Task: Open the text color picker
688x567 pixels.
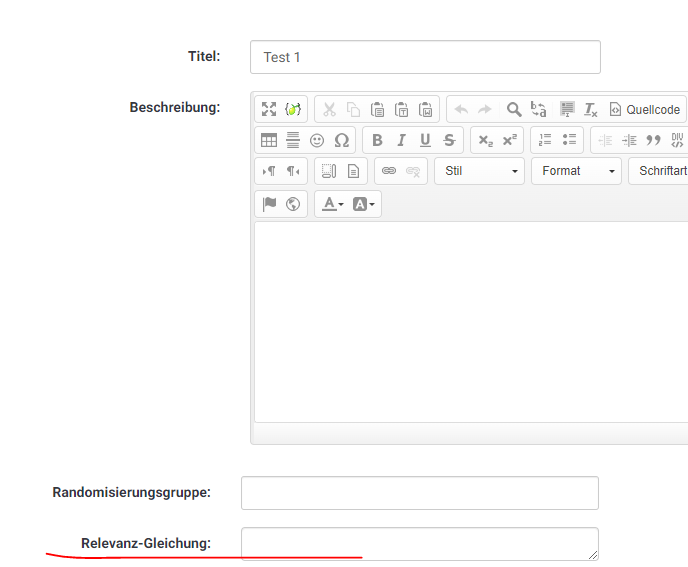Action: pyautogui.click(x=333, y=204)
